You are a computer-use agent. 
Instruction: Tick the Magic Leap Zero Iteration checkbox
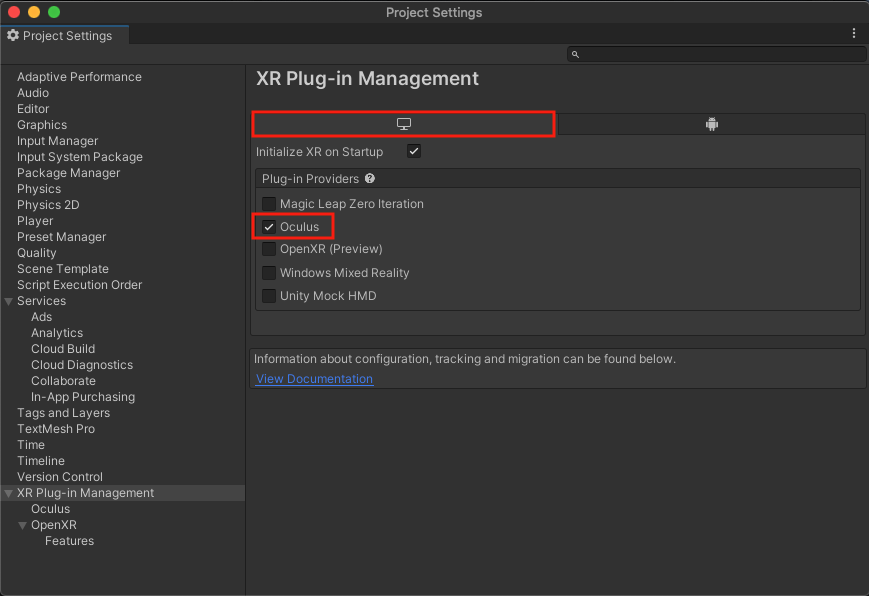269,204
